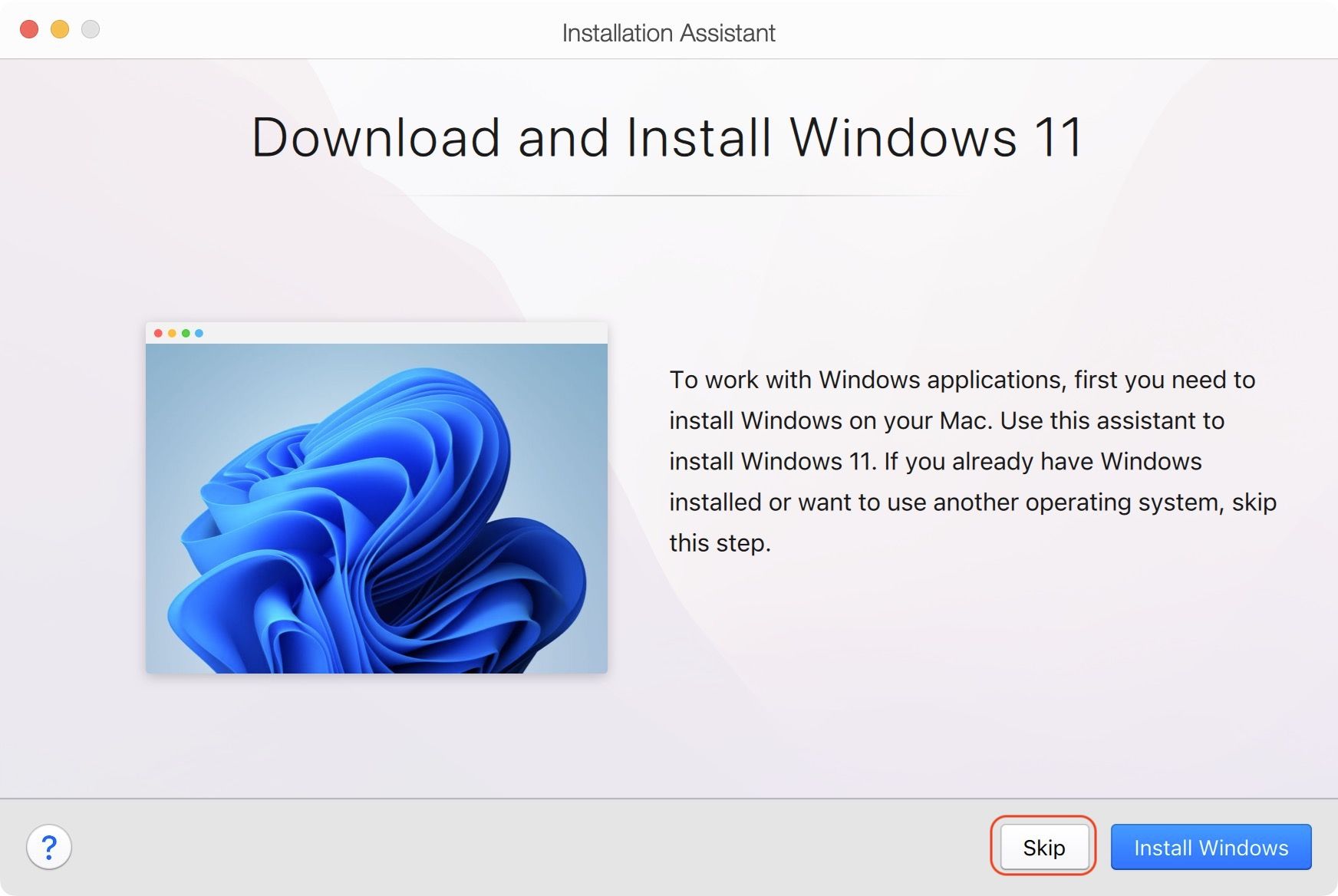Click the red close button of Installation Assistant
This screenshot has height=896, width=1338.
pos(28,29)
